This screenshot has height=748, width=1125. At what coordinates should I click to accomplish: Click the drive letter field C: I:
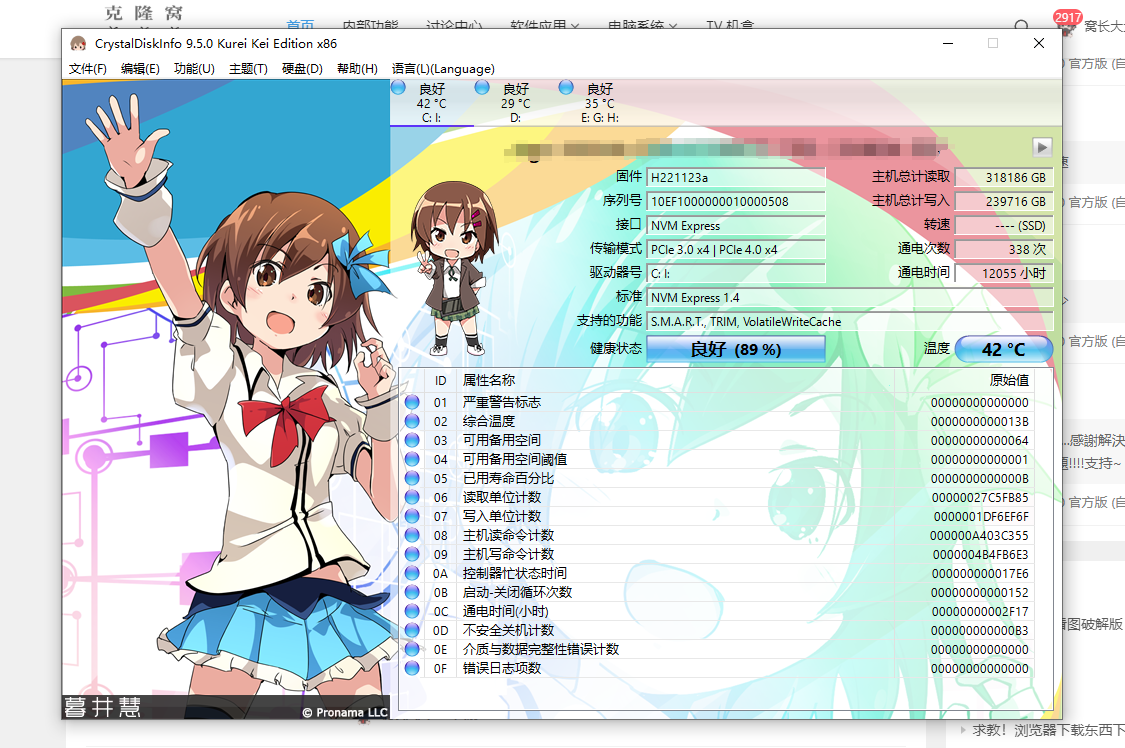click(735, 273)
